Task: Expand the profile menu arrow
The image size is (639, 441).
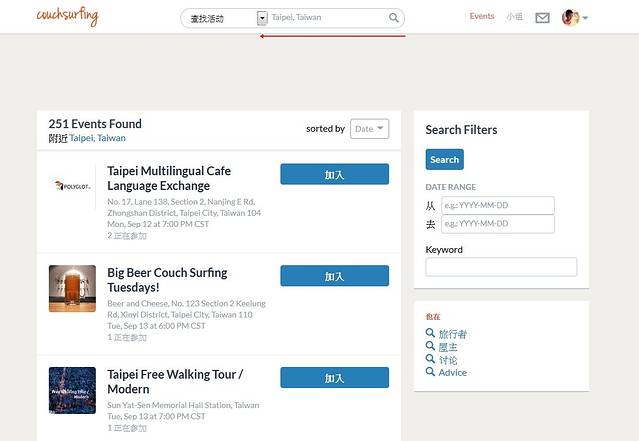Action: point(586,18)
